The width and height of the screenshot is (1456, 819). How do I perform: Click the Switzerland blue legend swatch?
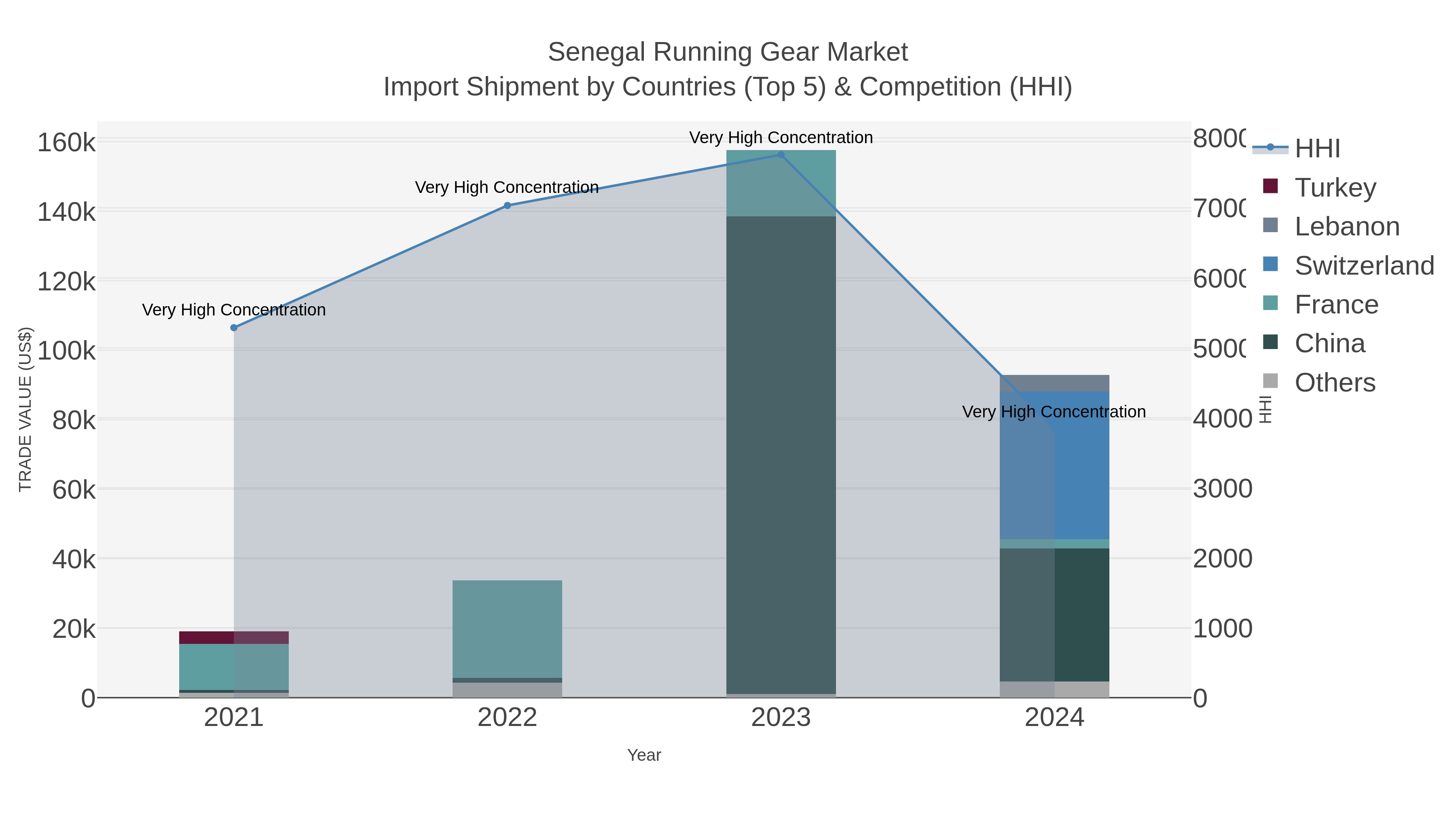tap(1270, 264)
